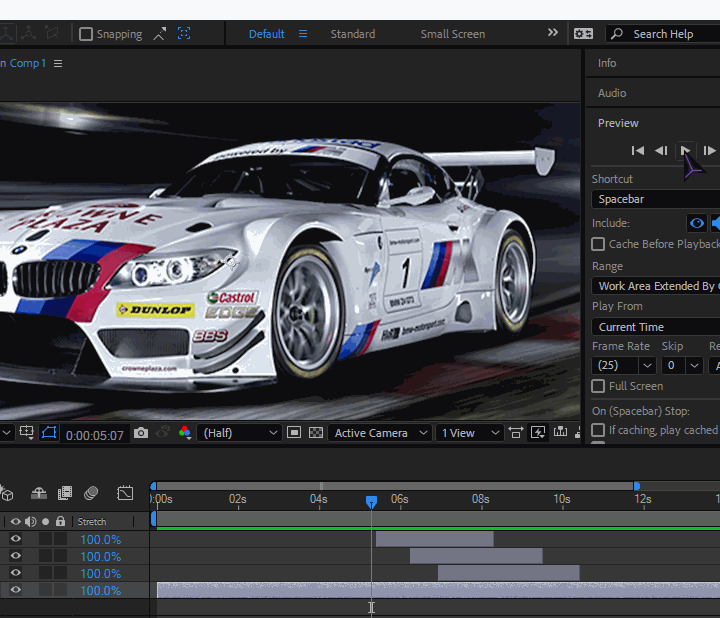The height and width of the screenshot is (618, 720).
Task: Enable If caching, play cached frames
Action: (598, 430)
